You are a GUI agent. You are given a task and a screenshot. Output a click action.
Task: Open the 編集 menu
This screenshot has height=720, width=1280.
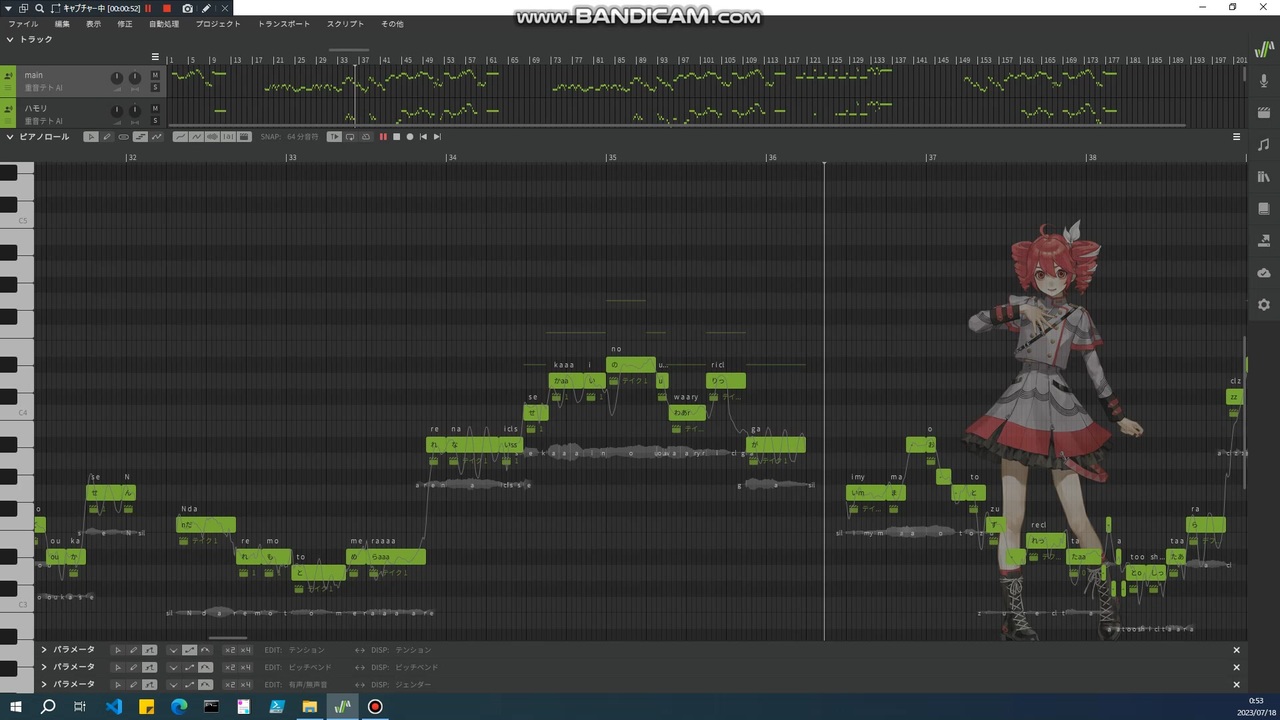coord(62,24)
